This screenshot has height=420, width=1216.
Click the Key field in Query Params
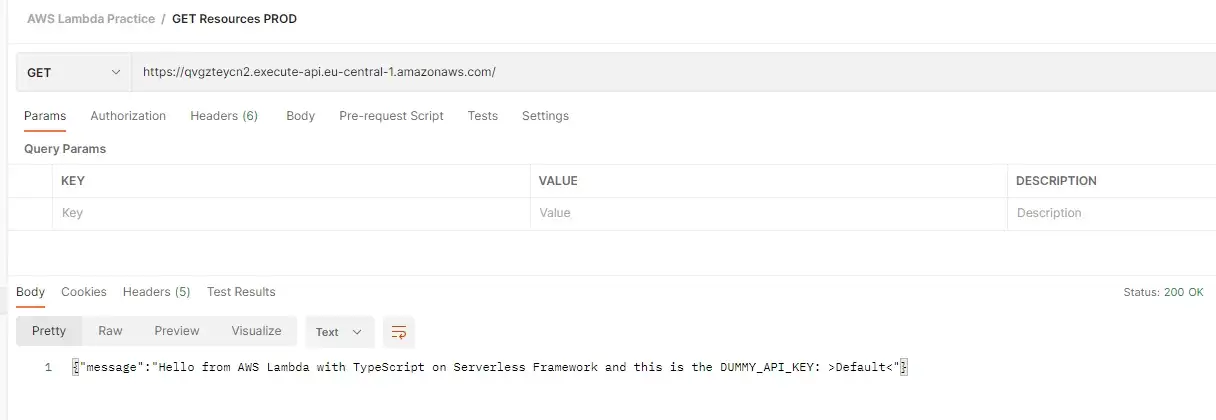(290, 213)
